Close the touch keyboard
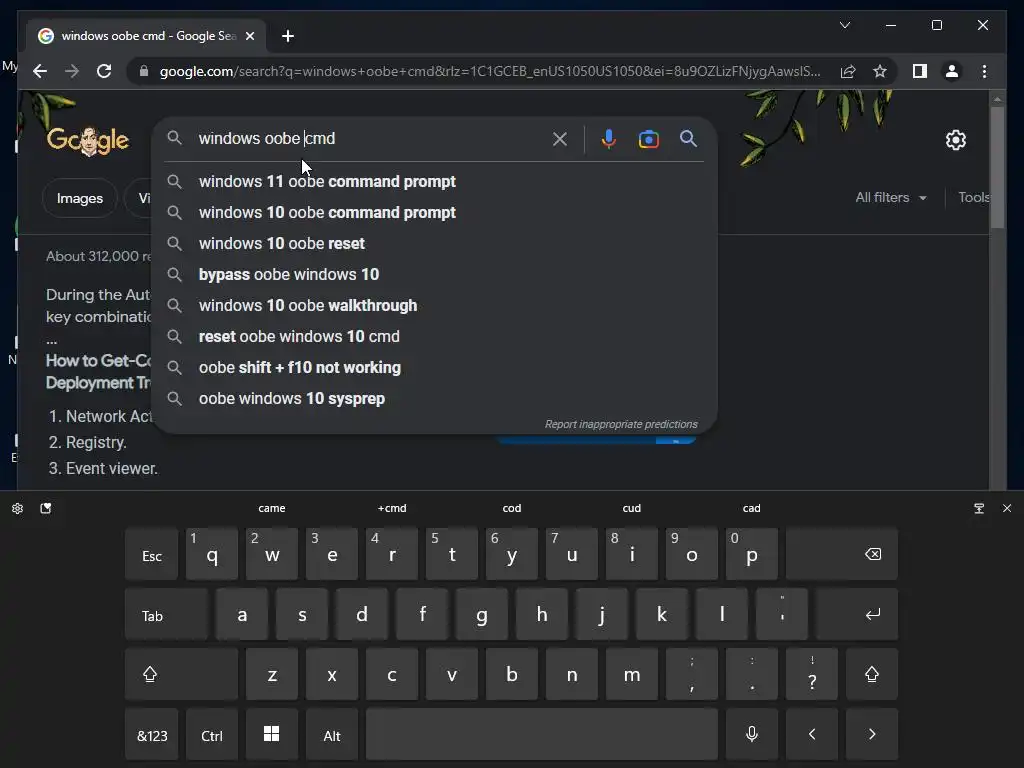1024x768 pixels. (x=1007, y=508)
